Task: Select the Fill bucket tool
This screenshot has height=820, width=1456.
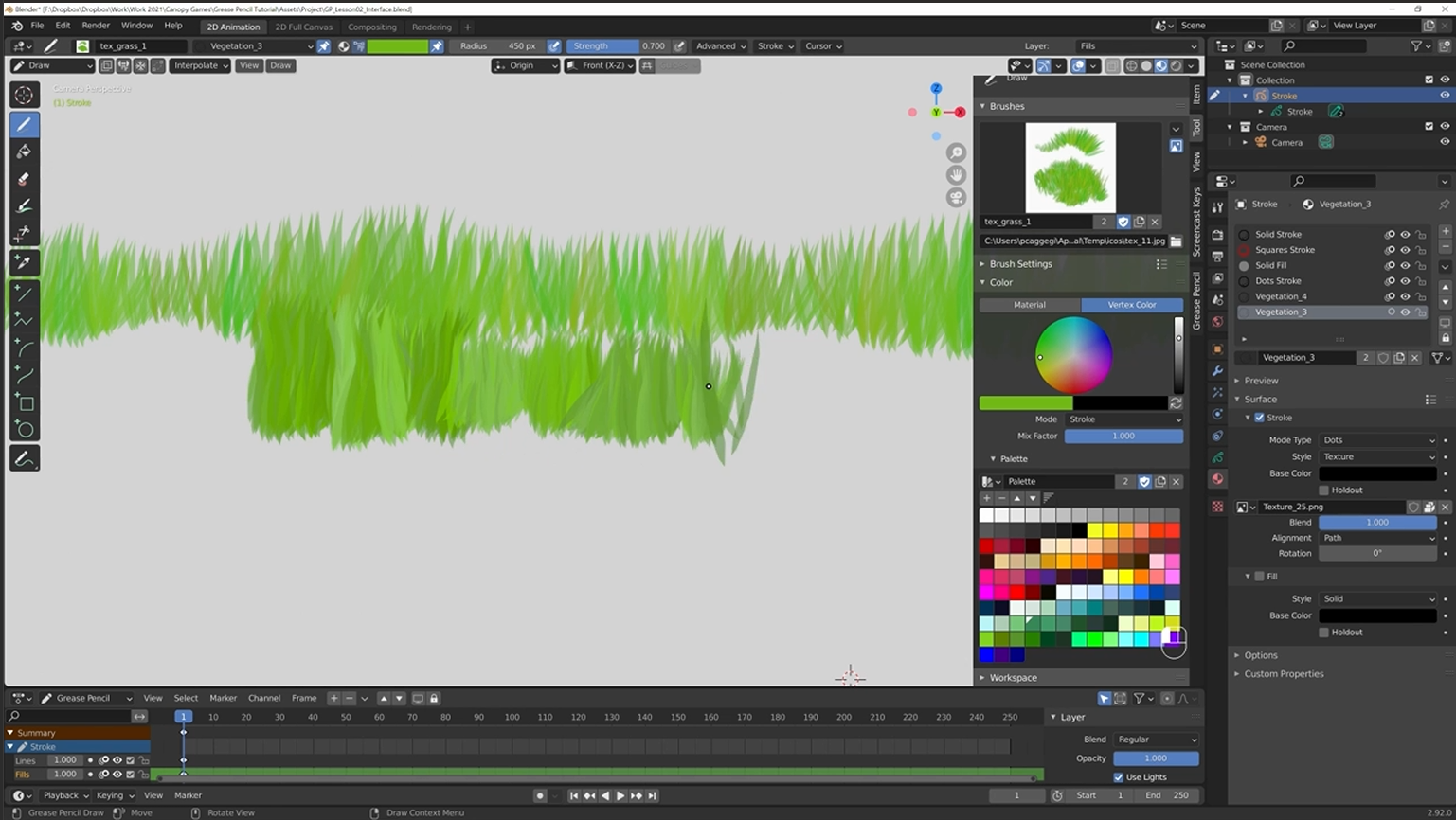Action: tap(25, 152)
